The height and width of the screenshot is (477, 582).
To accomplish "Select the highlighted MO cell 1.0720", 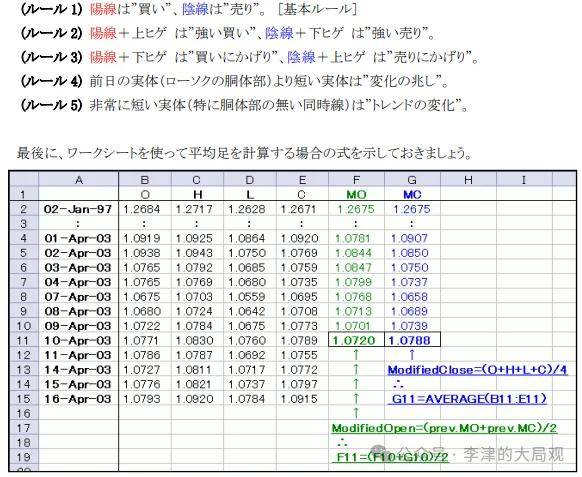I will point(356,340).
